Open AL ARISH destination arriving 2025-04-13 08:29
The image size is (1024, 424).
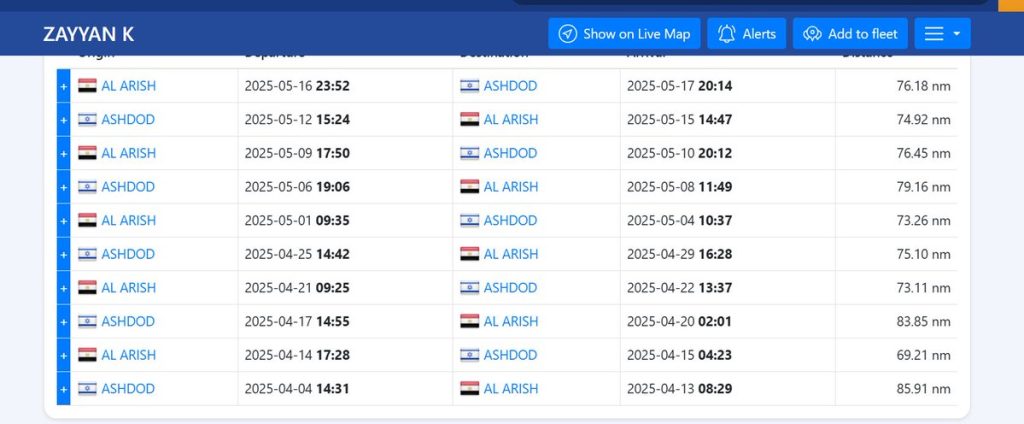[510, 389]
